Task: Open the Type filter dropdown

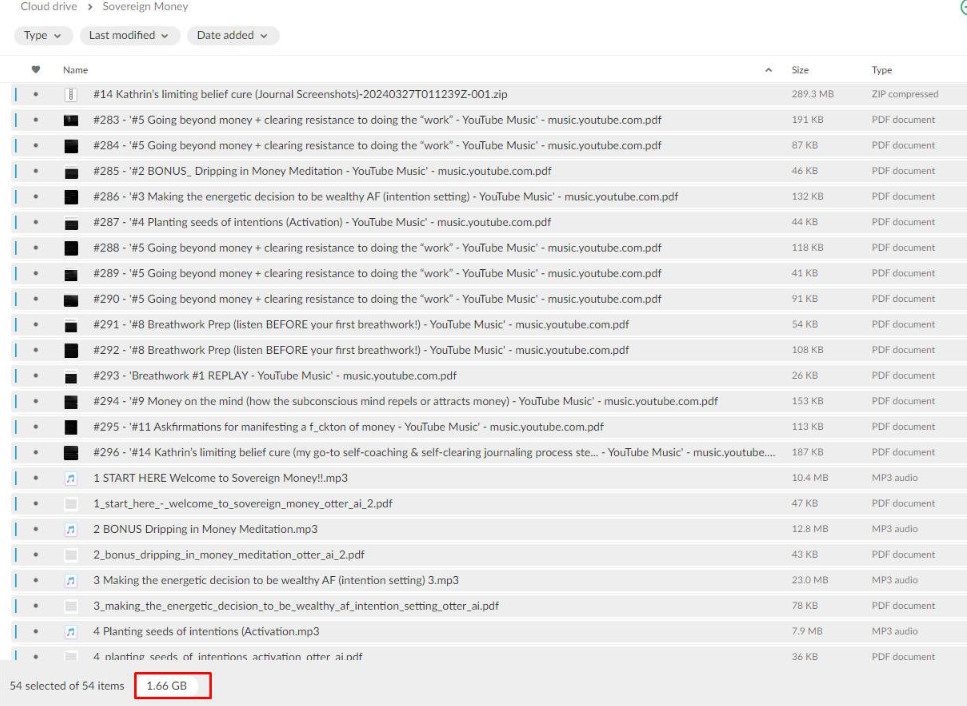Action: click(42, 35)
